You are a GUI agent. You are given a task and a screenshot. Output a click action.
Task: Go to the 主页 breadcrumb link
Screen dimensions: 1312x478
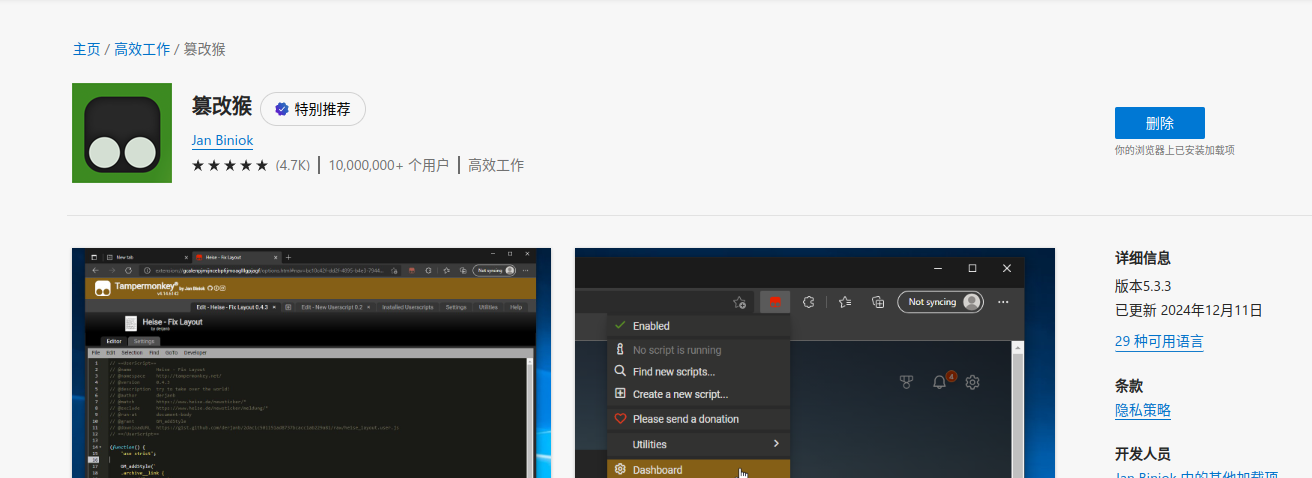click(x=86, y=49)
